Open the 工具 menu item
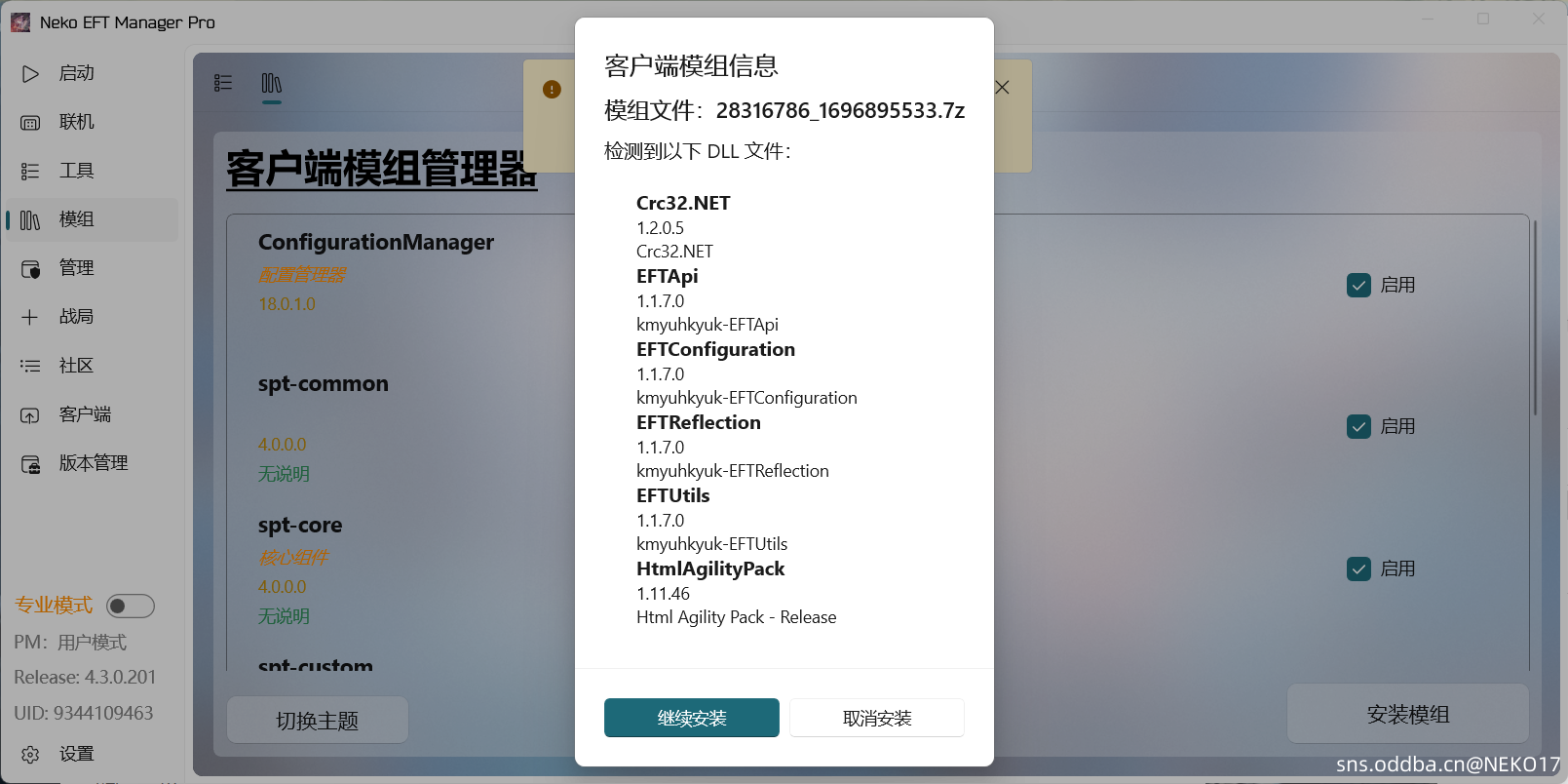The height and width of the screenshot is (784, 1568). [x=93, y=171]
